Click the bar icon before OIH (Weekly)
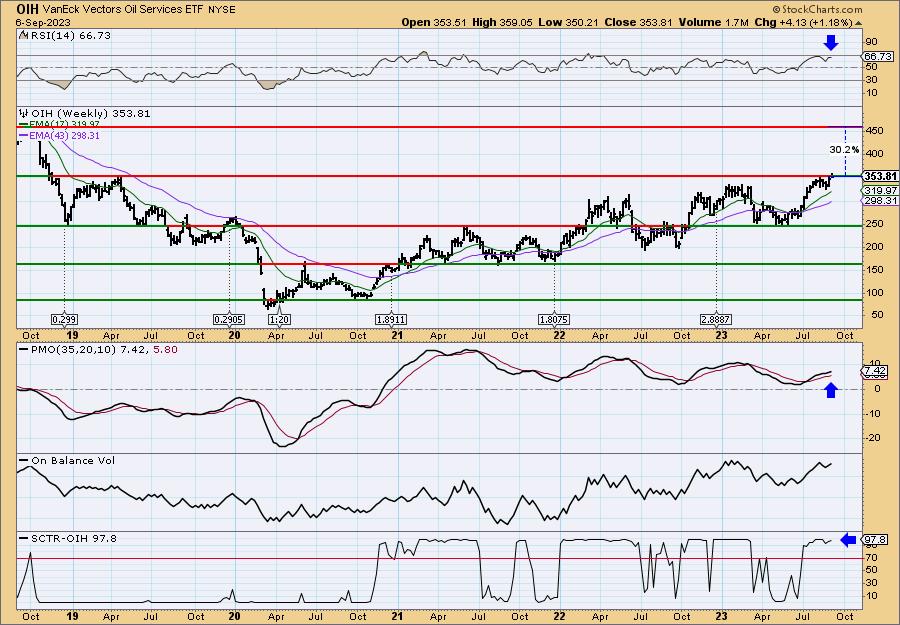The height and width of the screenshot is (625, 900). (x=24, y=113)
